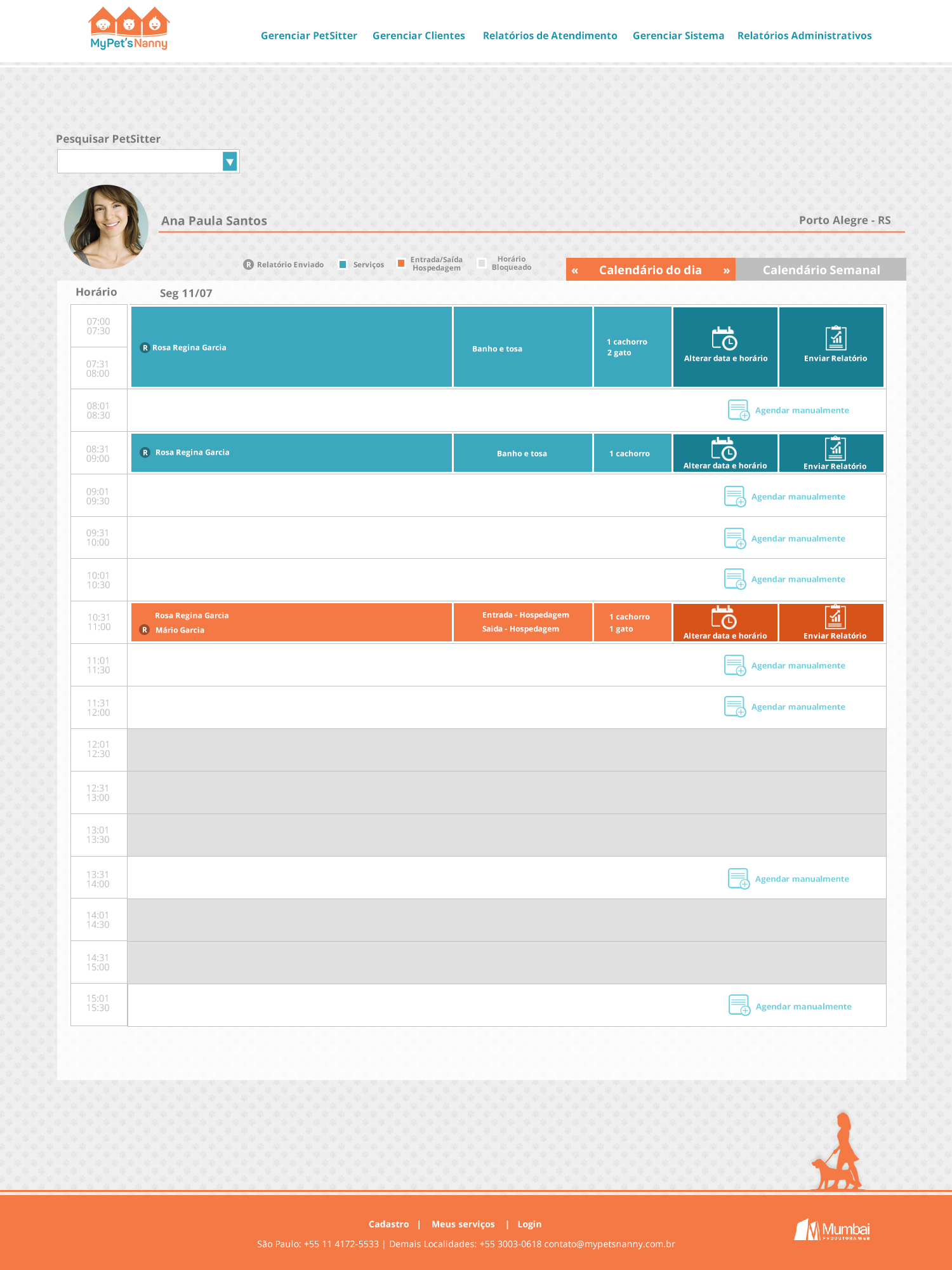Click the Mumbai logo in footer
Image resolution: width=952 pixels, height=1270 pixels.
tap(832, 1229)
